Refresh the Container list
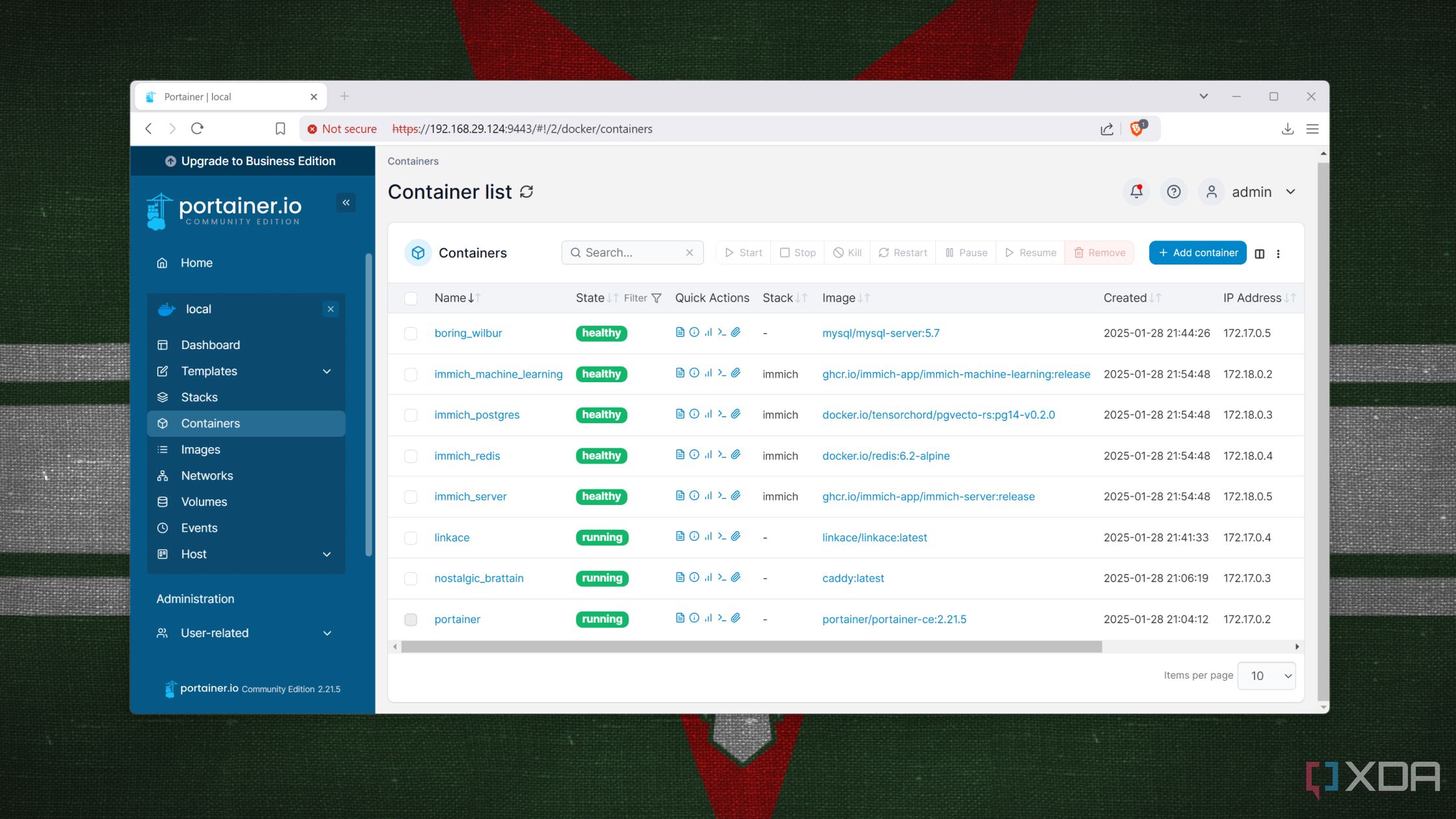1456x819 pixels. (526, 192)
